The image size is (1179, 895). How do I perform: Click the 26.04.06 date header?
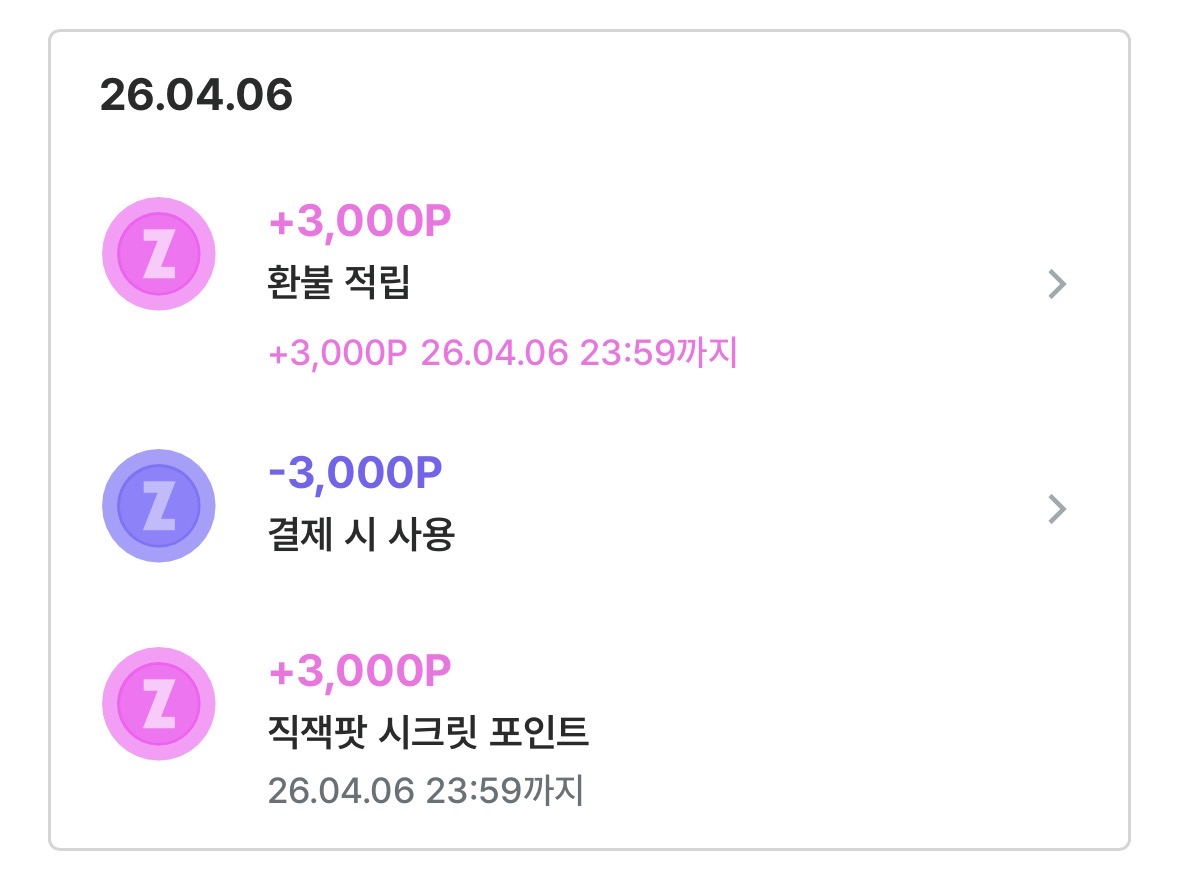click(196, 96)
